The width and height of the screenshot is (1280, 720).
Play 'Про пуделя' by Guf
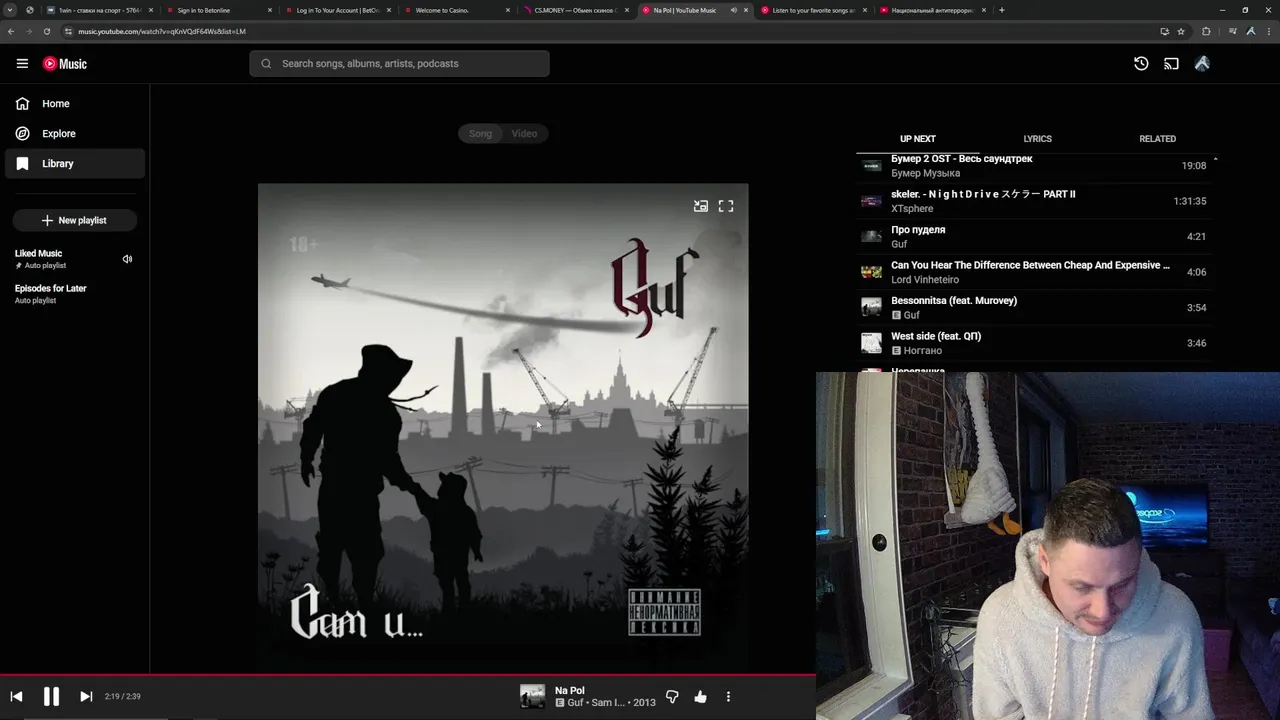pos(1036,237)
